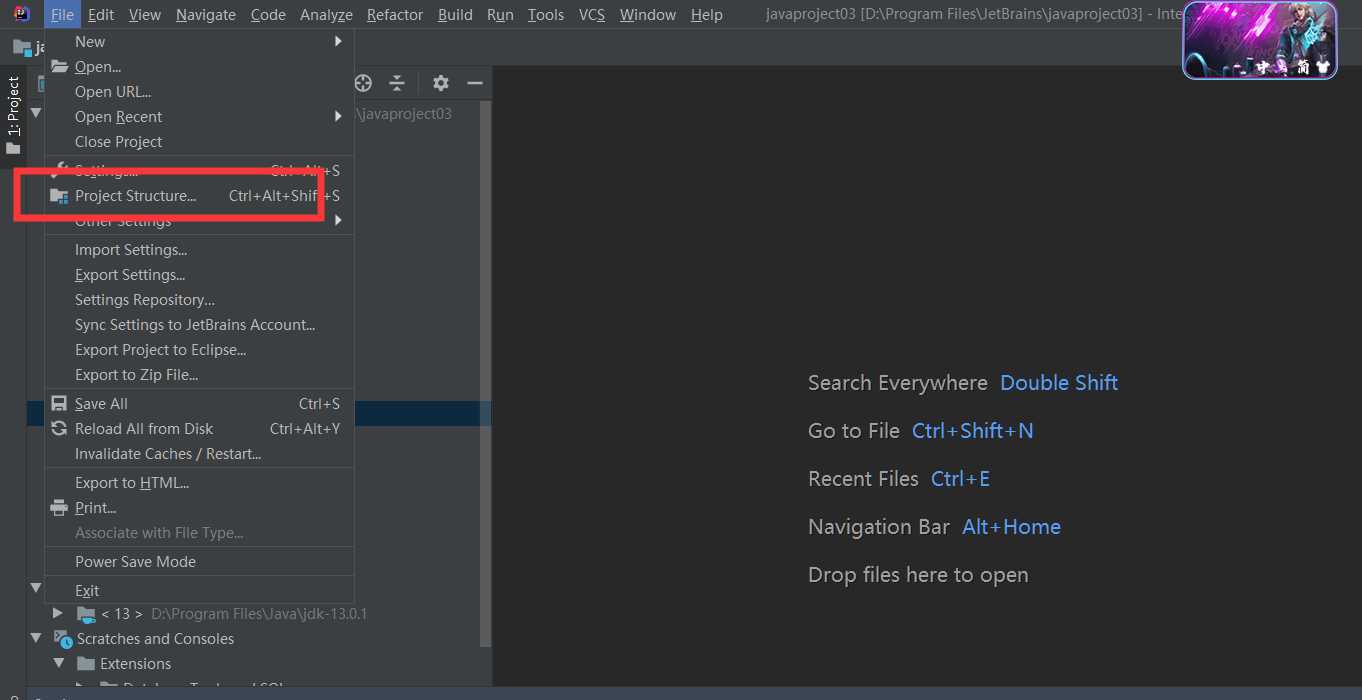Choose Print... menu entry
Screen dimensions: 1362x700
click(x=200, y=508)
